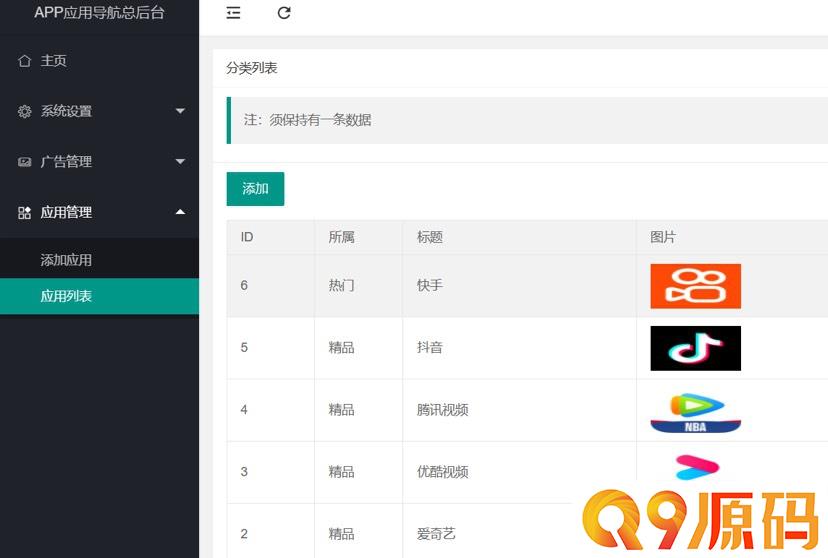The image size is (828, 558).
Task: Click the APP应用导航总后台 header title
Action: [x=99, y=13]
